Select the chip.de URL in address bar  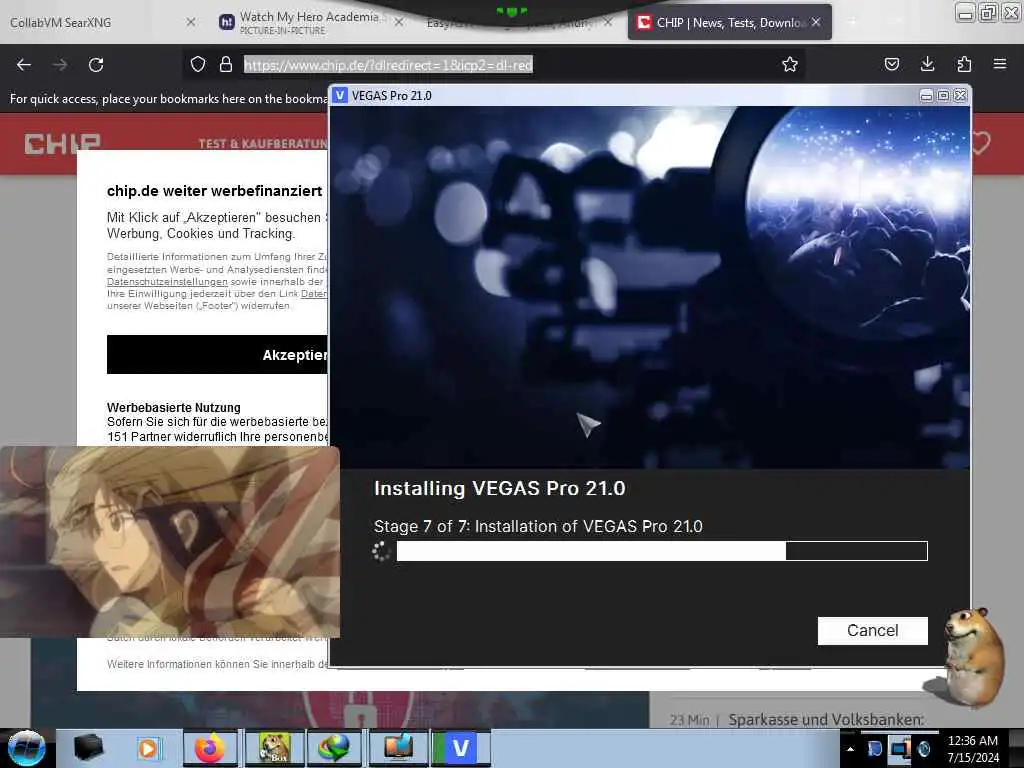pyautogui.click(x=389, y=65)
